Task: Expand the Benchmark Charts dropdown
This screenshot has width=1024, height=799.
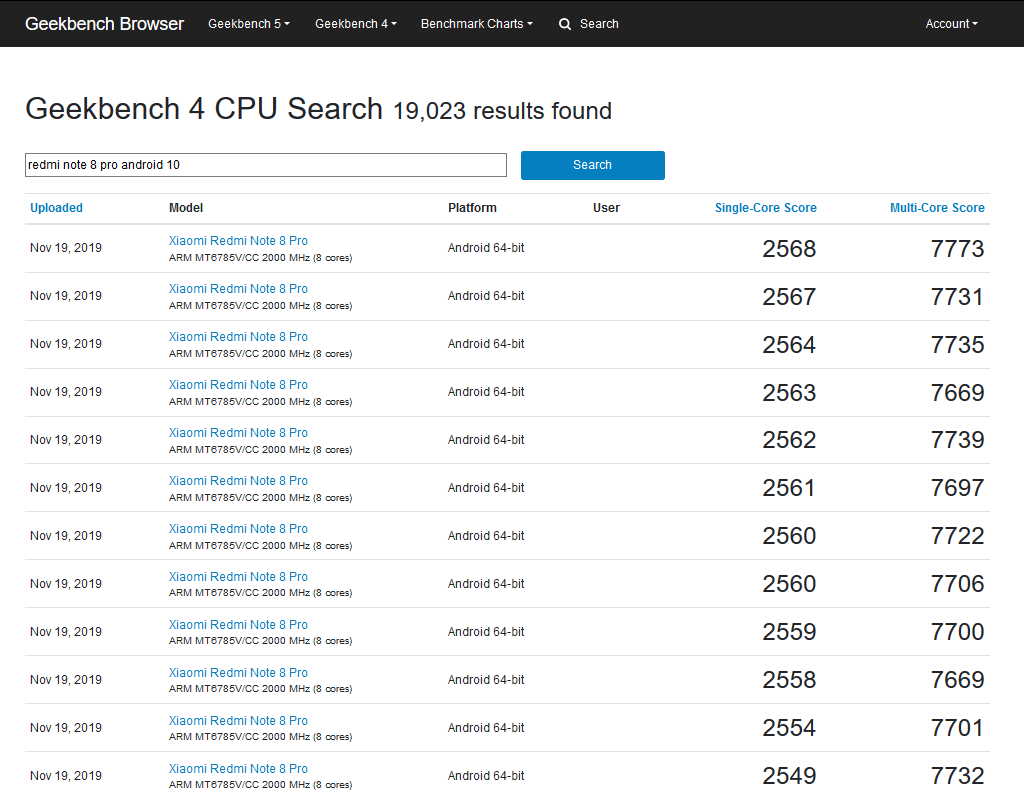Action: (477, 24)
